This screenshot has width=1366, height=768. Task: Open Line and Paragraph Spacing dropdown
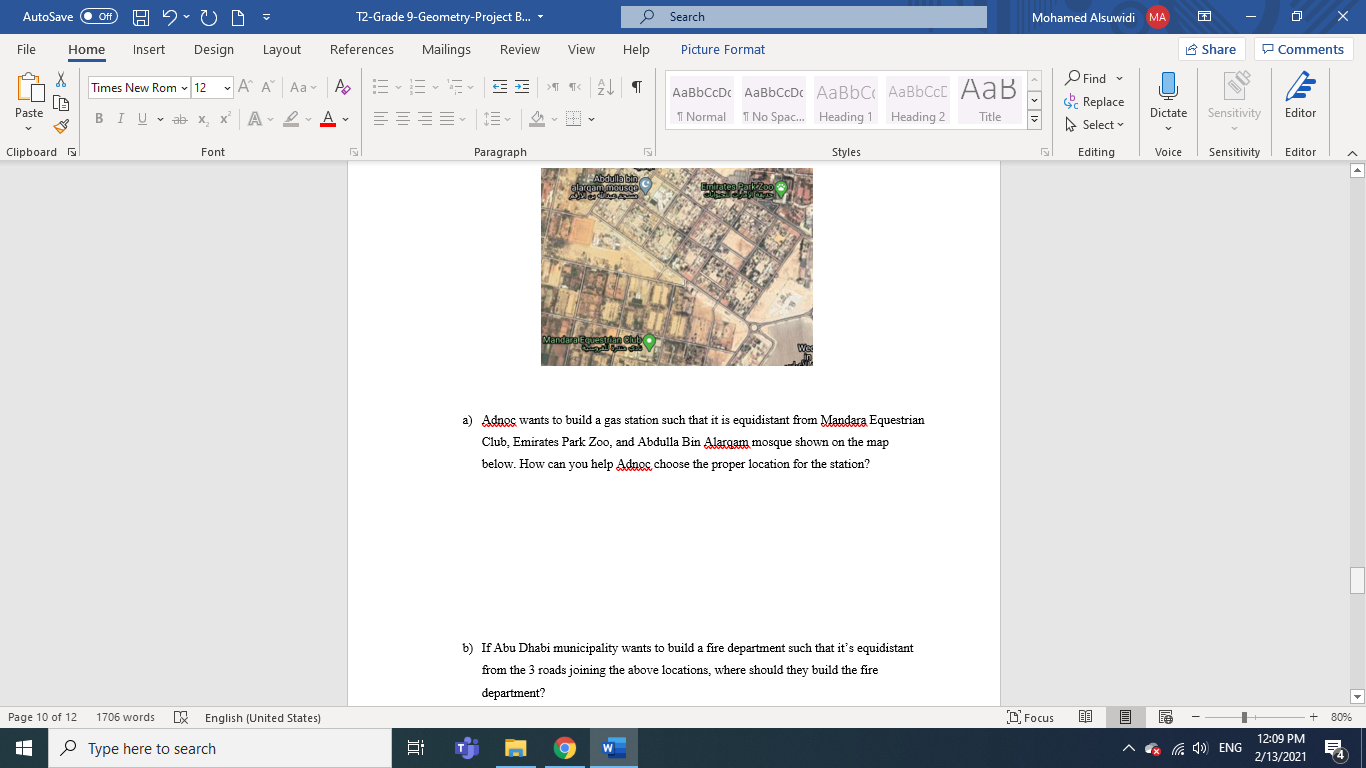pos(496,119)
